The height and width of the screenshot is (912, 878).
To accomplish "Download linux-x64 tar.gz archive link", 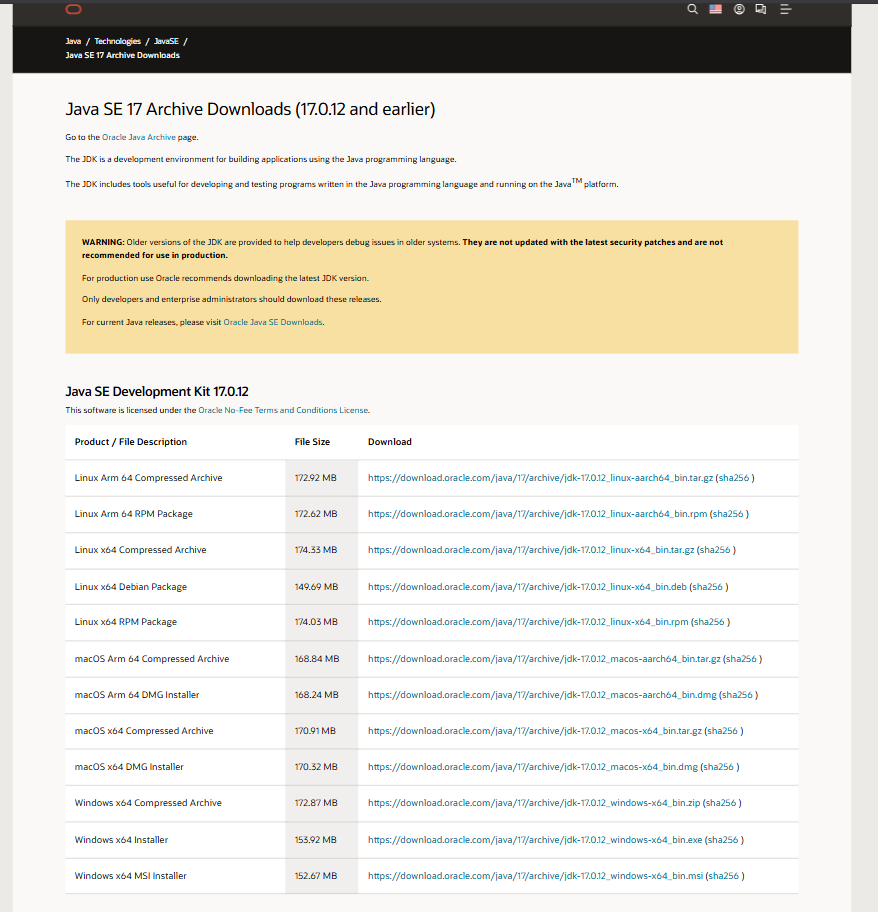I will click(x=531, y=550).
